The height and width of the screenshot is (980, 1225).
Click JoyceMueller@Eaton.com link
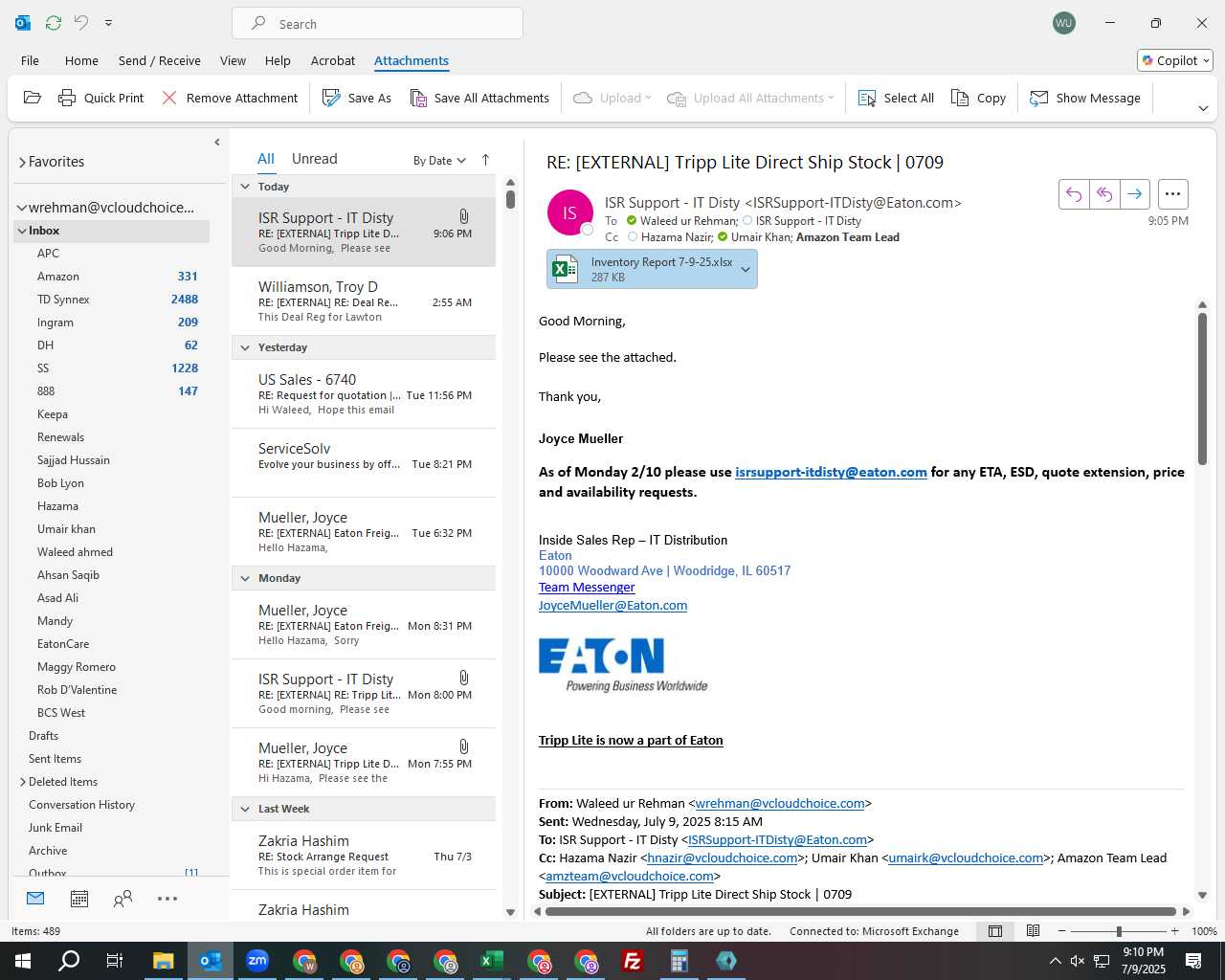click(612, 606)
